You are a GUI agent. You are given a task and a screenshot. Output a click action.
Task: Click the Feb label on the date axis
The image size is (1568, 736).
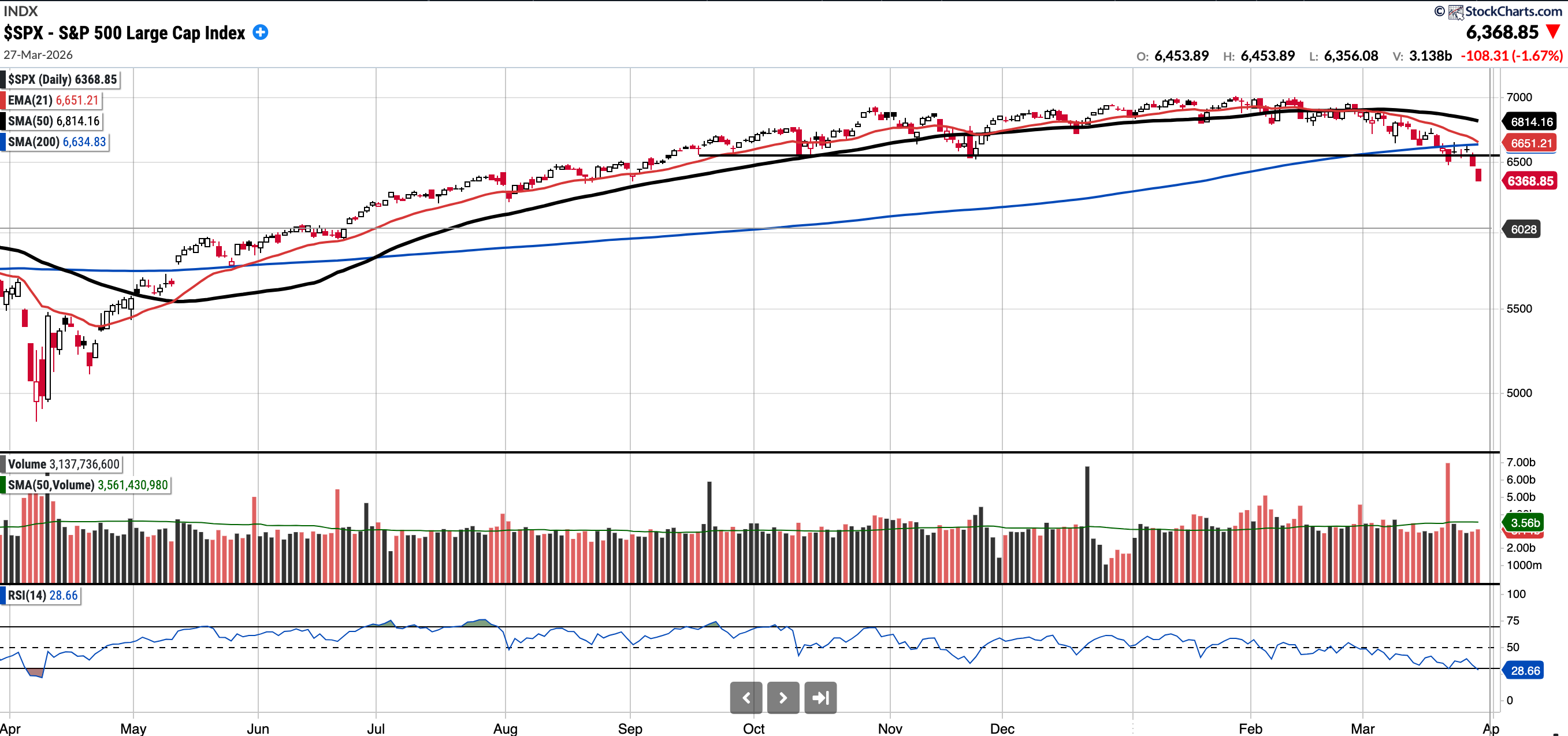click(x=1250, y=728)
